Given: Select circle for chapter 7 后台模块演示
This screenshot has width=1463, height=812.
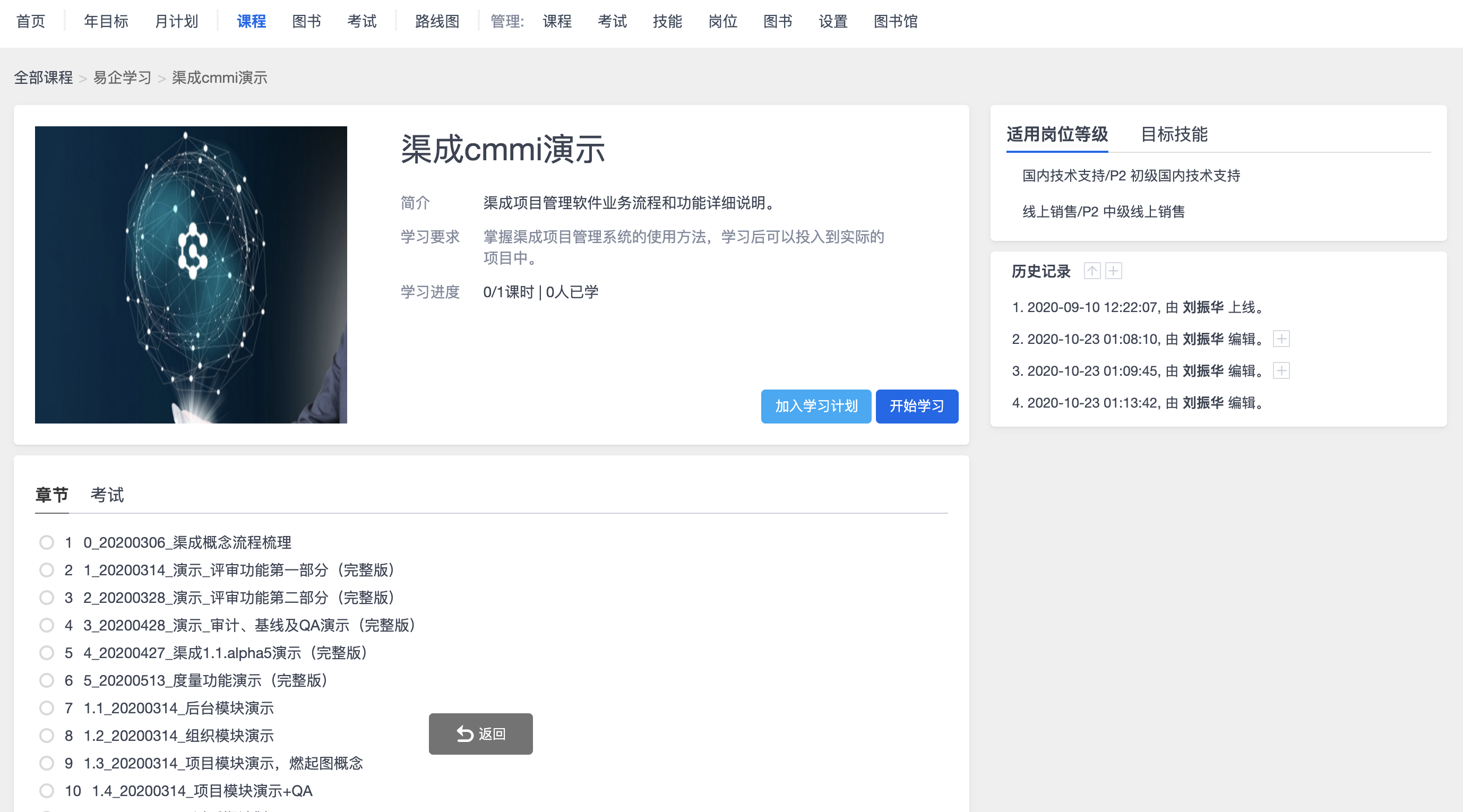Looking at the screenshot, I should (x=47, y=707).
